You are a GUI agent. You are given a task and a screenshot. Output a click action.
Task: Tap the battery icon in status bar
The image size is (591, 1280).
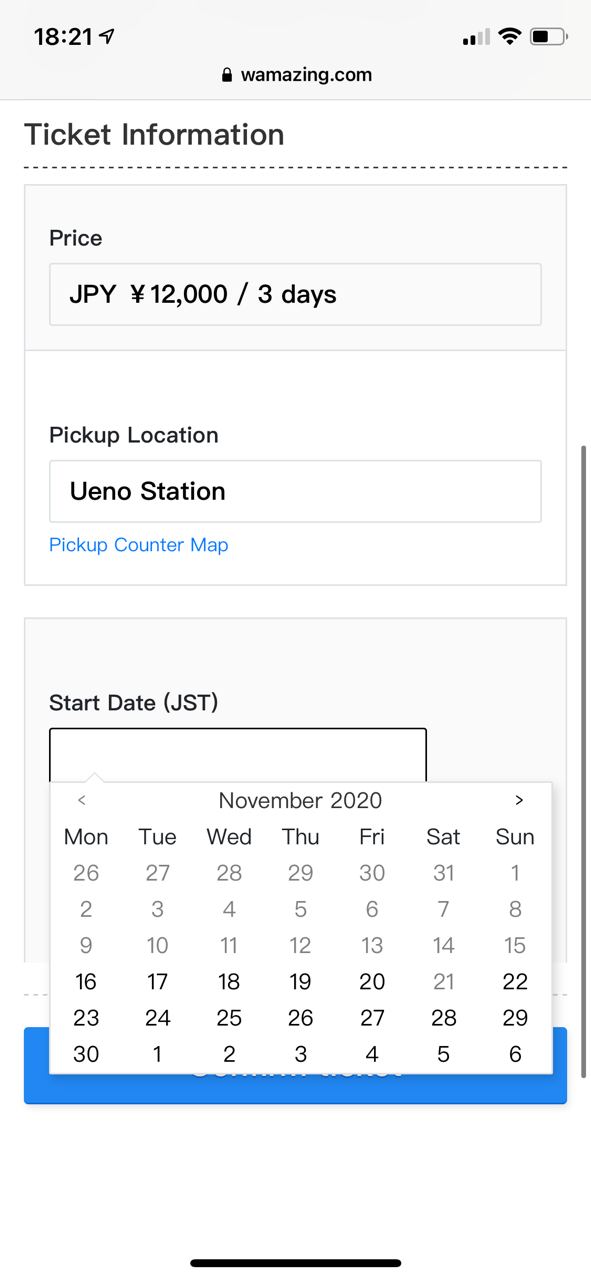(x=549, y=37)
